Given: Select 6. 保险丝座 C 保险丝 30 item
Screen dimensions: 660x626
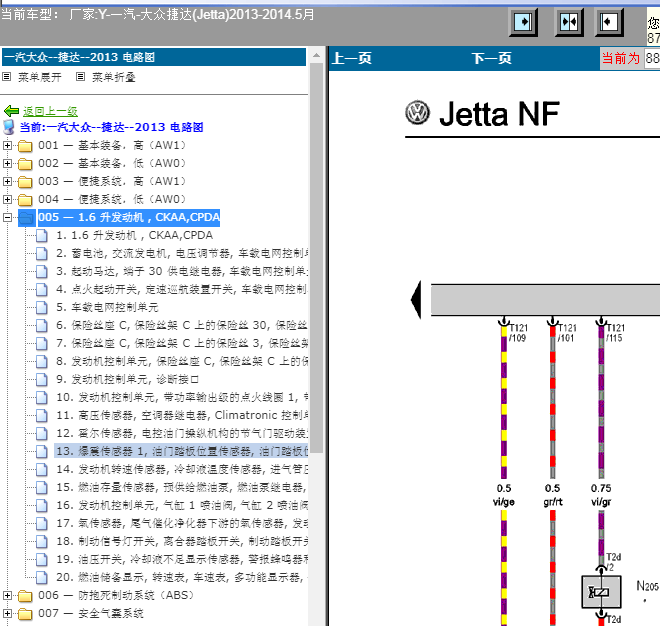Looking at the screenshot, I should [x=182, y=325].
